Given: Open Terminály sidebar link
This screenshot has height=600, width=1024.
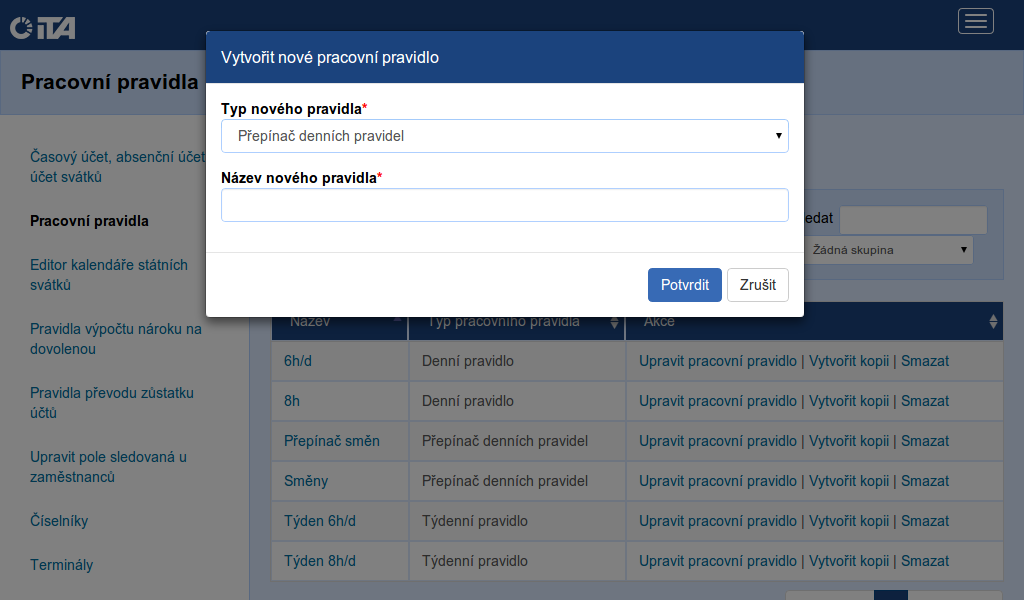Looking at the screenshot, I should (61, 565).
